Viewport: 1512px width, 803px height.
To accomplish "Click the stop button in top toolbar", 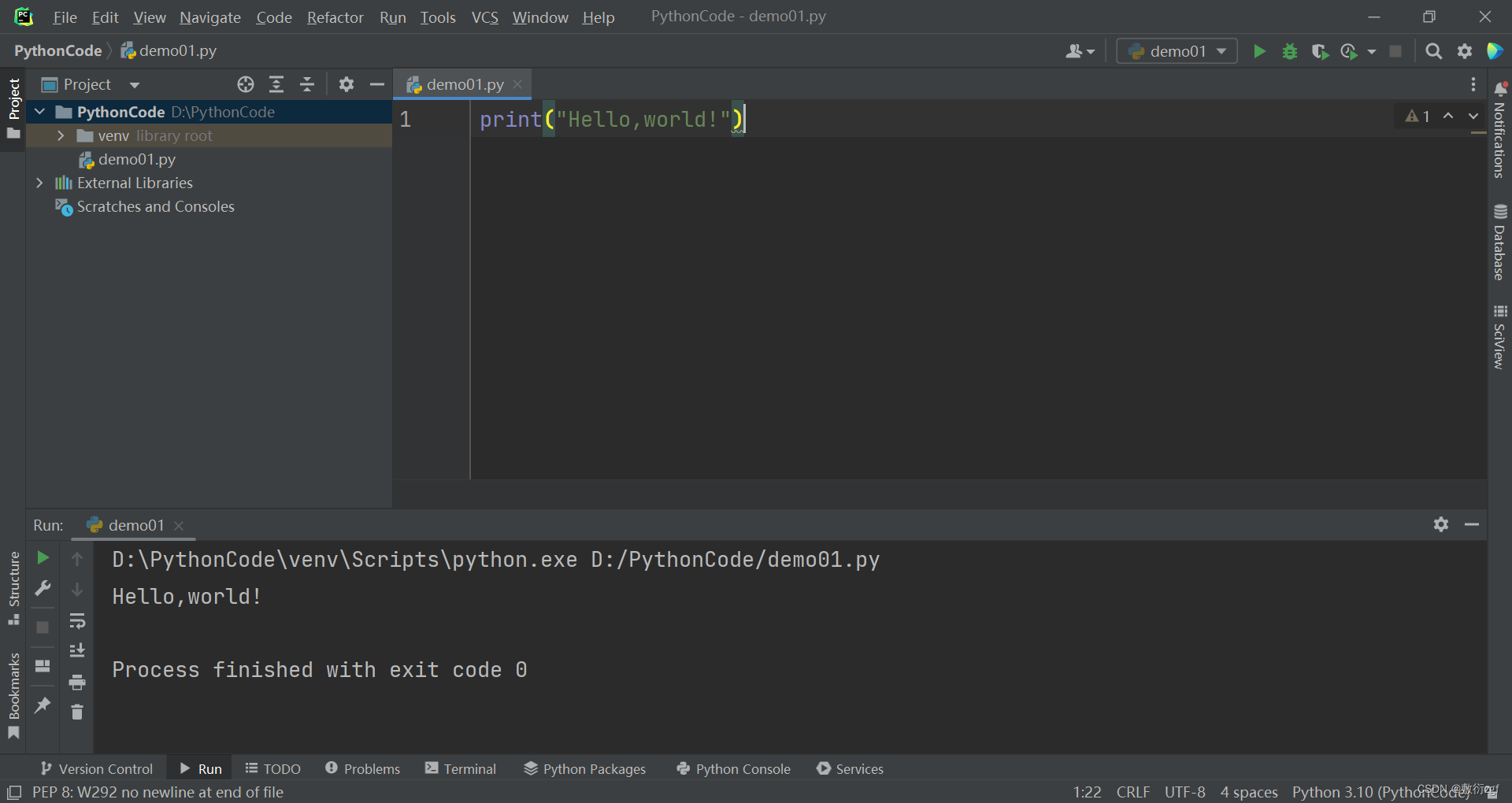I will click(1395, 51).
